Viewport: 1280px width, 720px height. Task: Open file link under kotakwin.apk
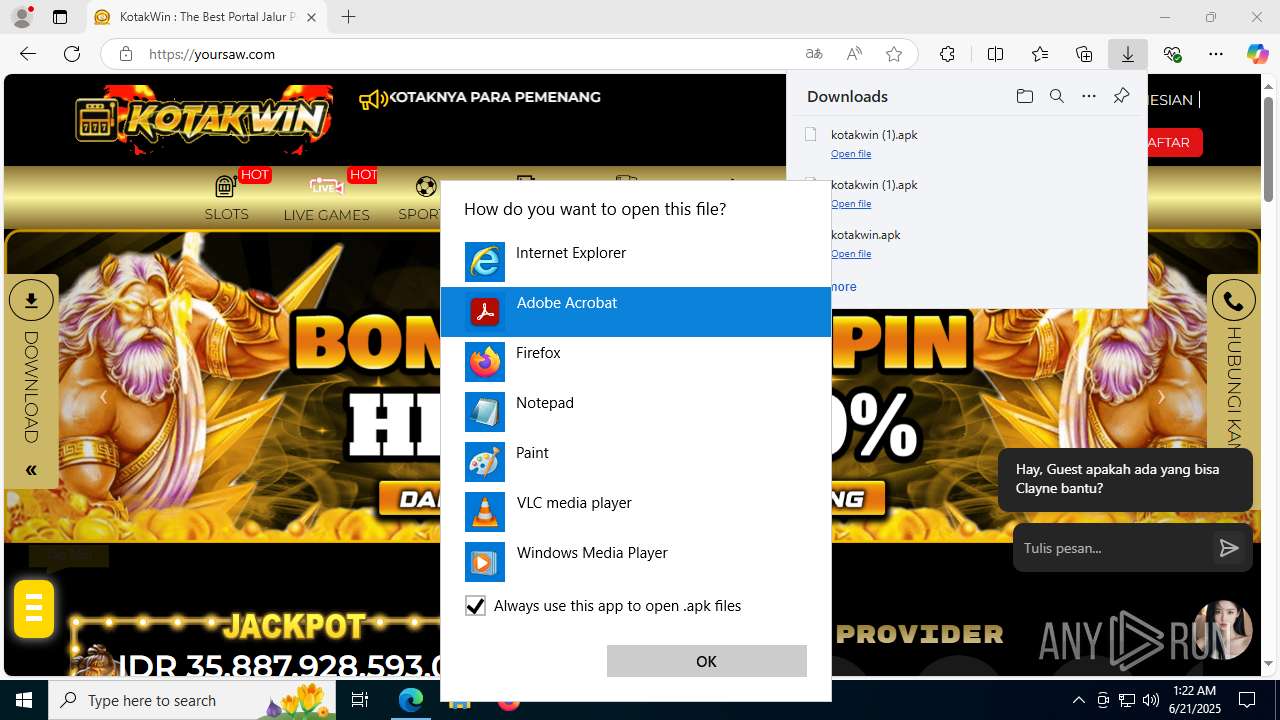click(x=851, y=254)
